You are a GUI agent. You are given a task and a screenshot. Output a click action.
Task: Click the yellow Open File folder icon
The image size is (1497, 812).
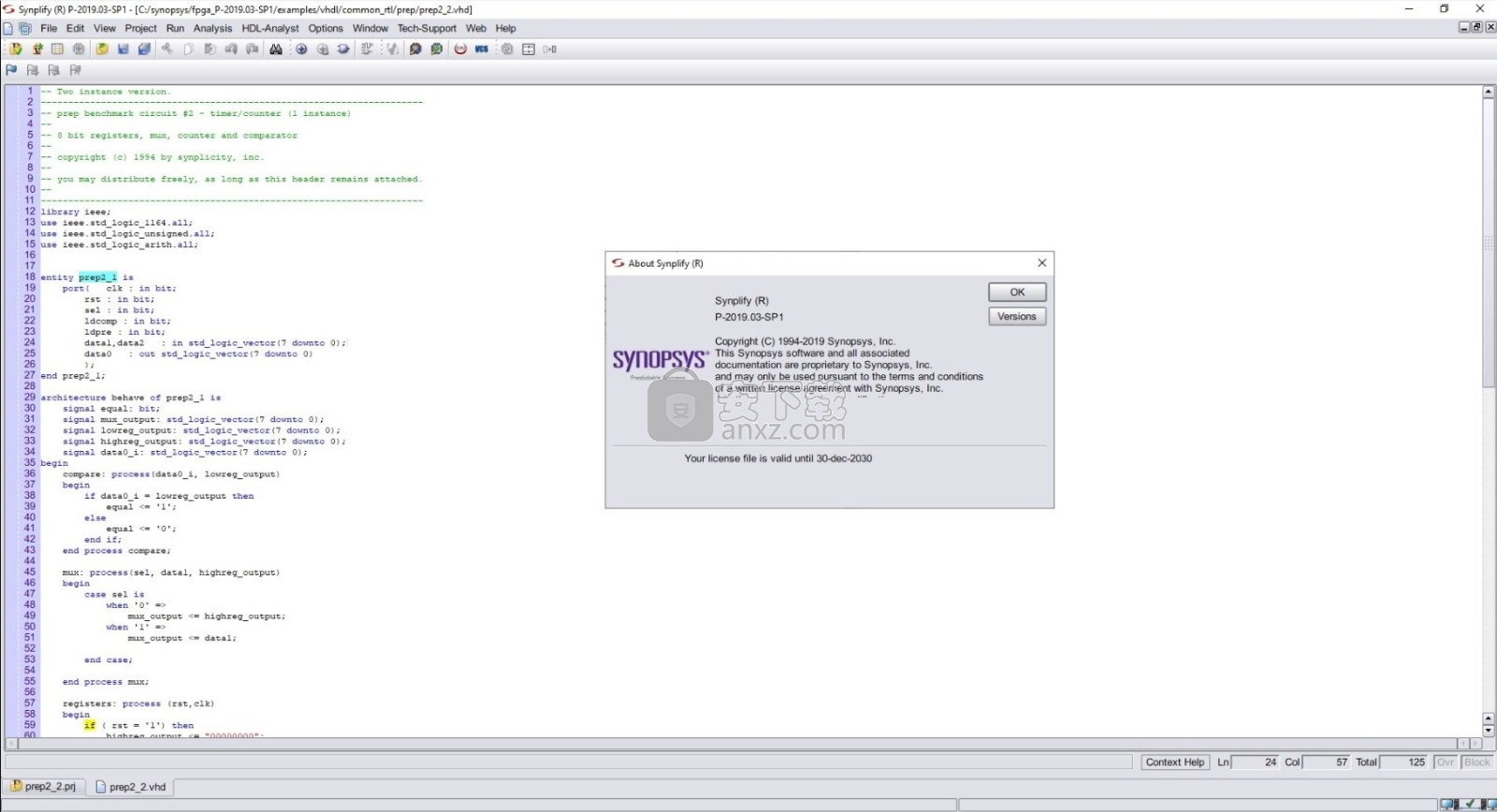tap(102, 50)
